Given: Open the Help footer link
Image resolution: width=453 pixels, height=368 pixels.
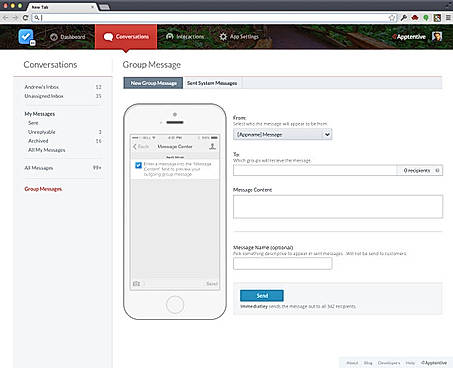Looking at the screenshot, I should click(x=410, y=363).
